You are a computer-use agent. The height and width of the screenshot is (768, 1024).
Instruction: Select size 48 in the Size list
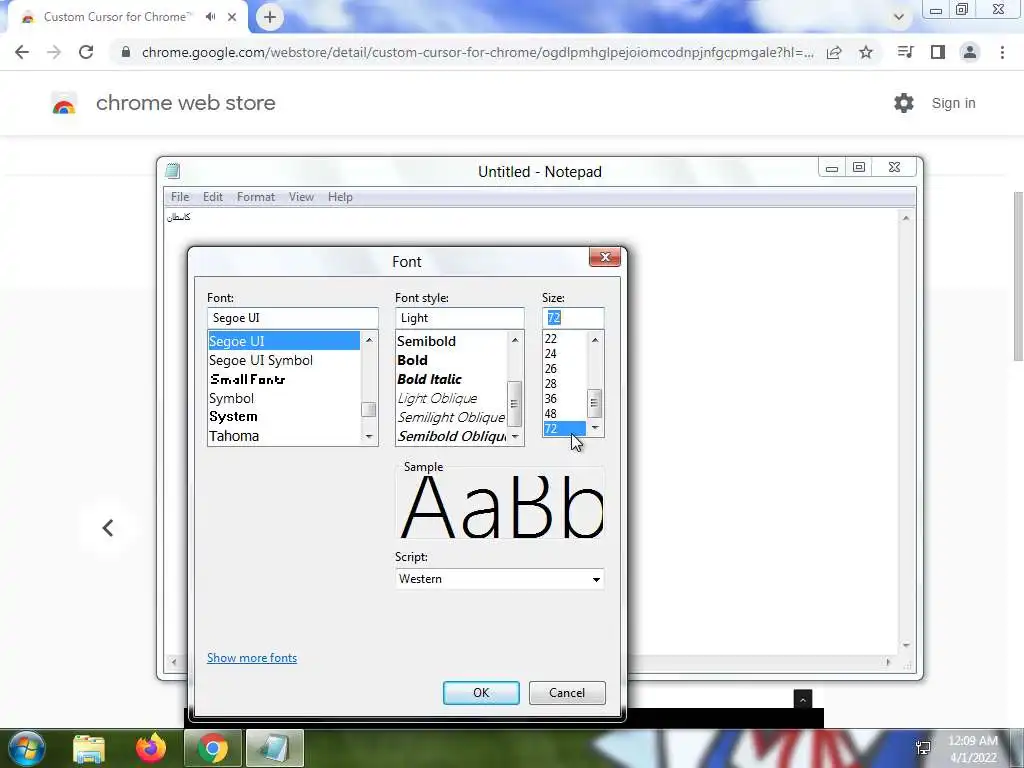click(x=551, y=414)
